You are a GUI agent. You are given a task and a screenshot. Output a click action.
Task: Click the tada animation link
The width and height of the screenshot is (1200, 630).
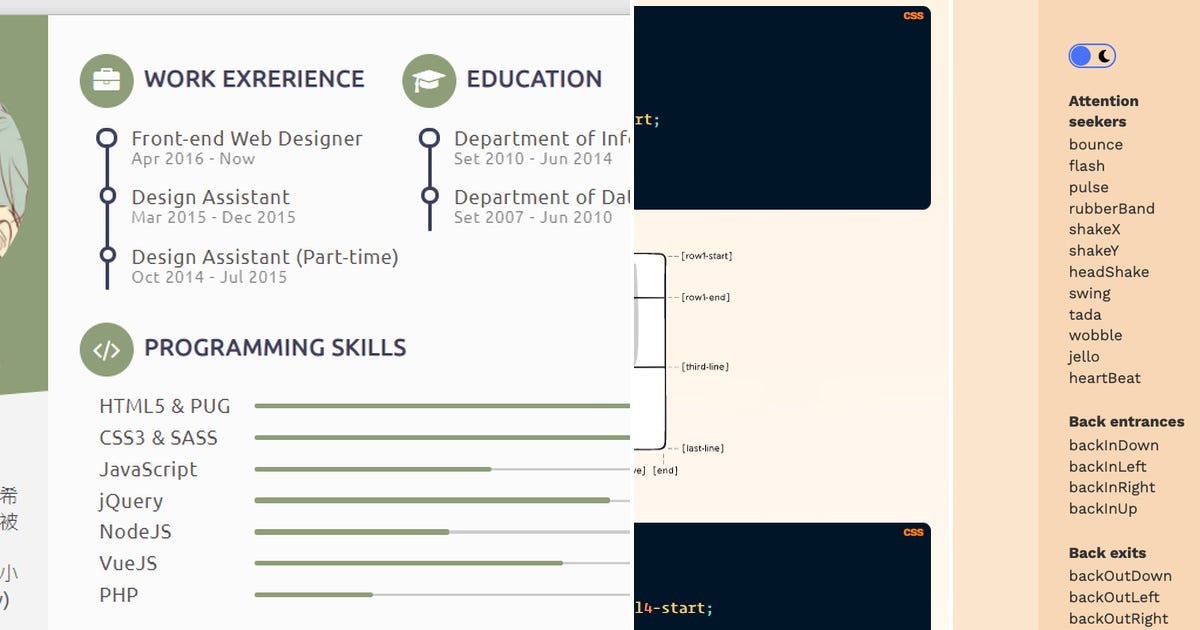1085,314
